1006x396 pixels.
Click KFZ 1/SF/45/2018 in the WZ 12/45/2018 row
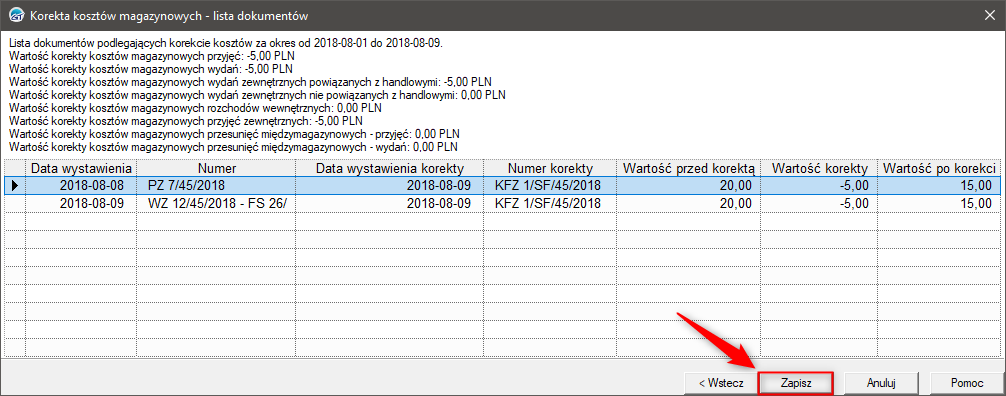[550, 204]
